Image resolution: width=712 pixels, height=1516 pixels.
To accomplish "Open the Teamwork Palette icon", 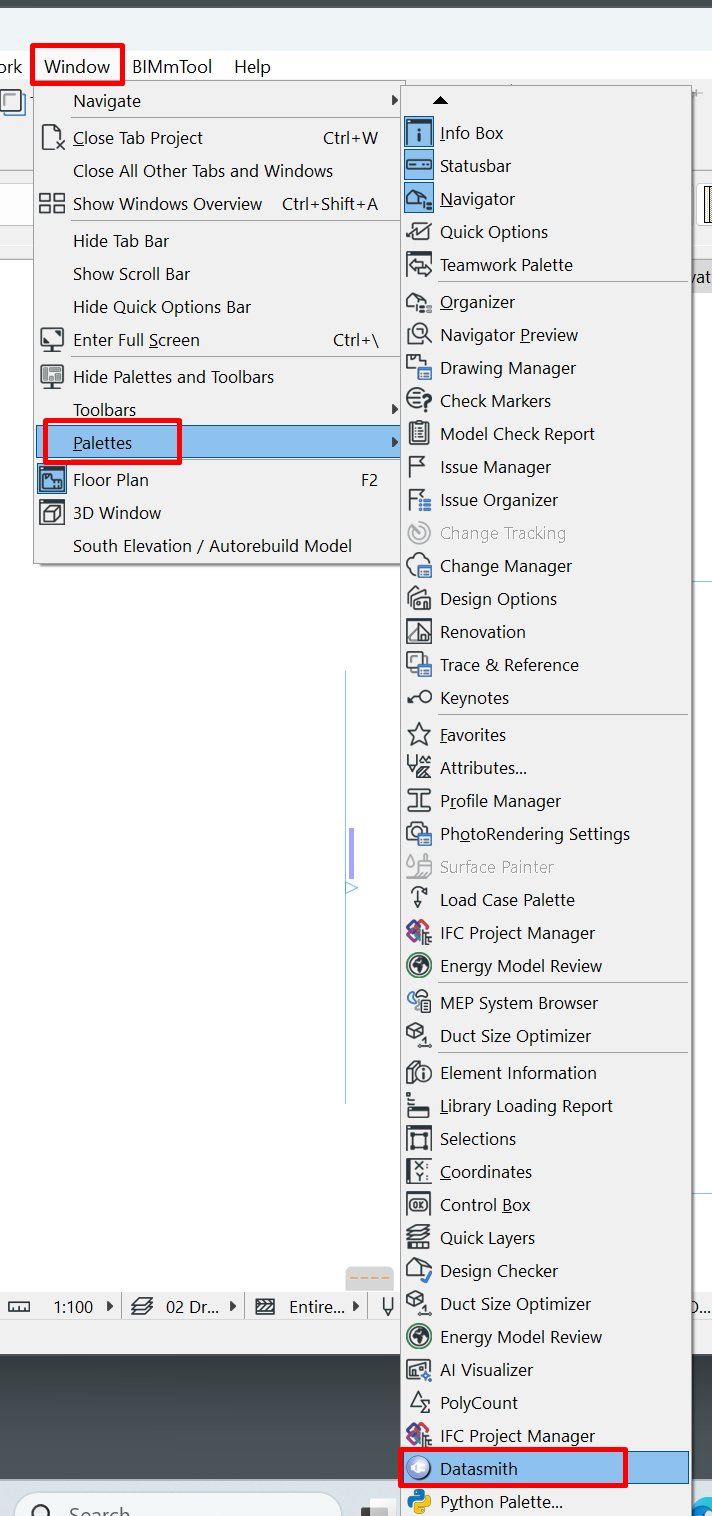I will pyautogui.click(x=419, y=265).
